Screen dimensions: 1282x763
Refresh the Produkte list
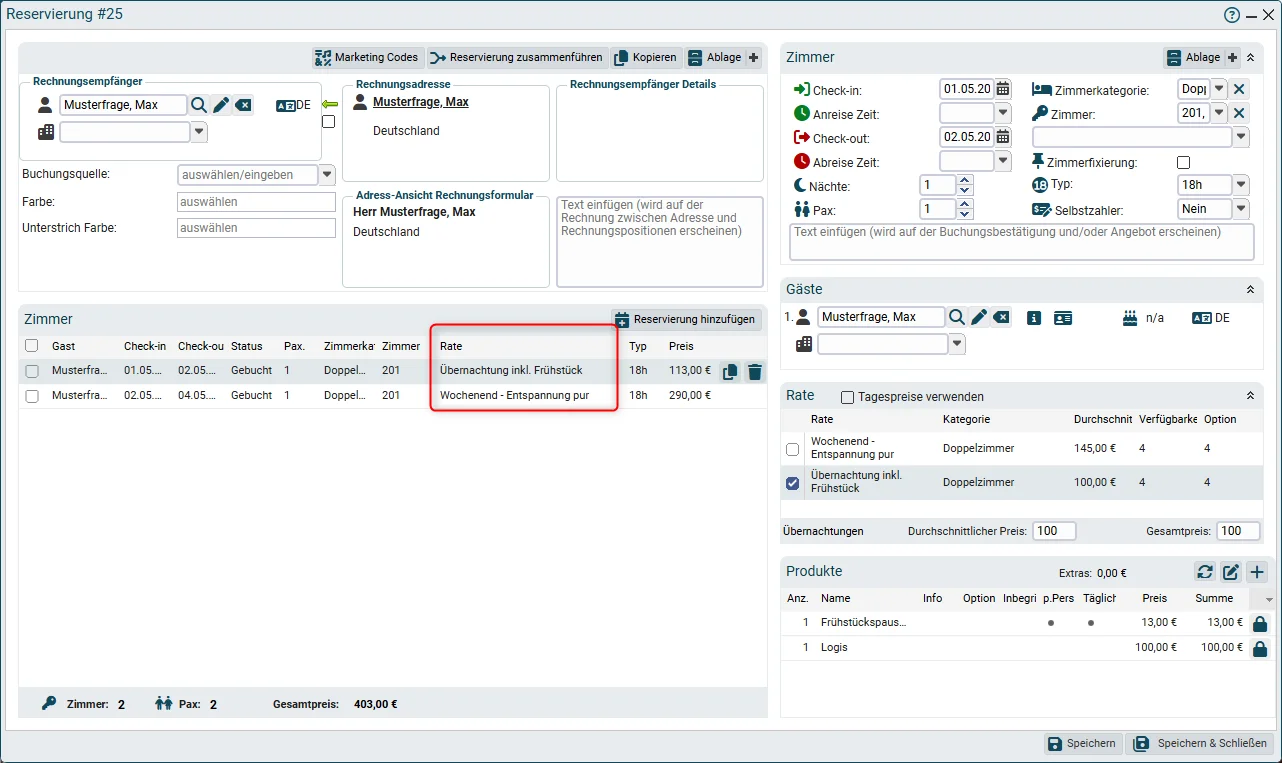pos(1205,572)
